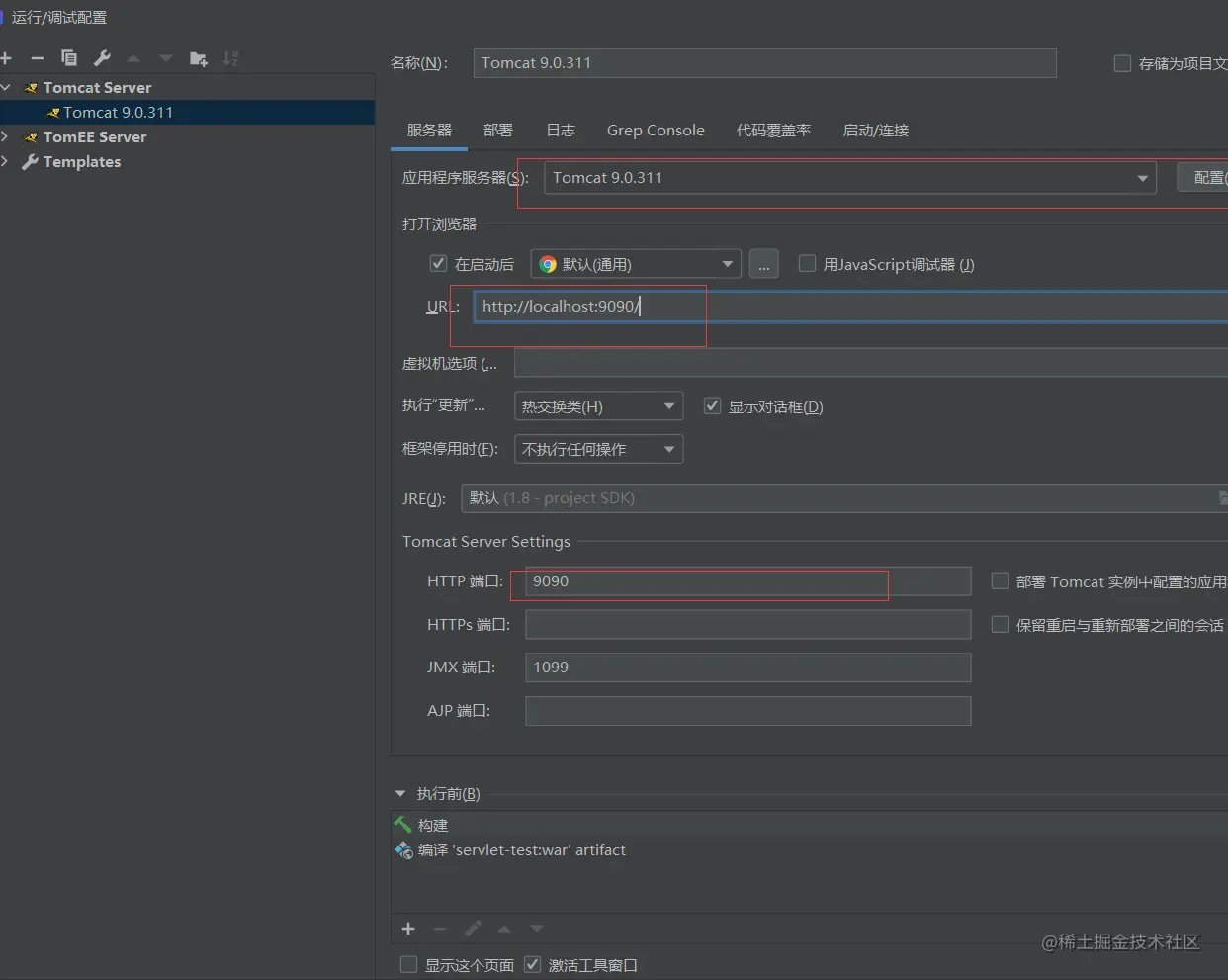Add new configuration with plus icon
1228x980 pixels.
tap(6, 58)
